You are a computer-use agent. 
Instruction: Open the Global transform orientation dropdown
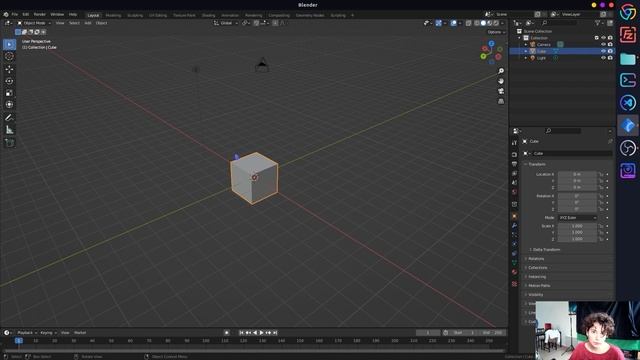(x=226, y=23)
